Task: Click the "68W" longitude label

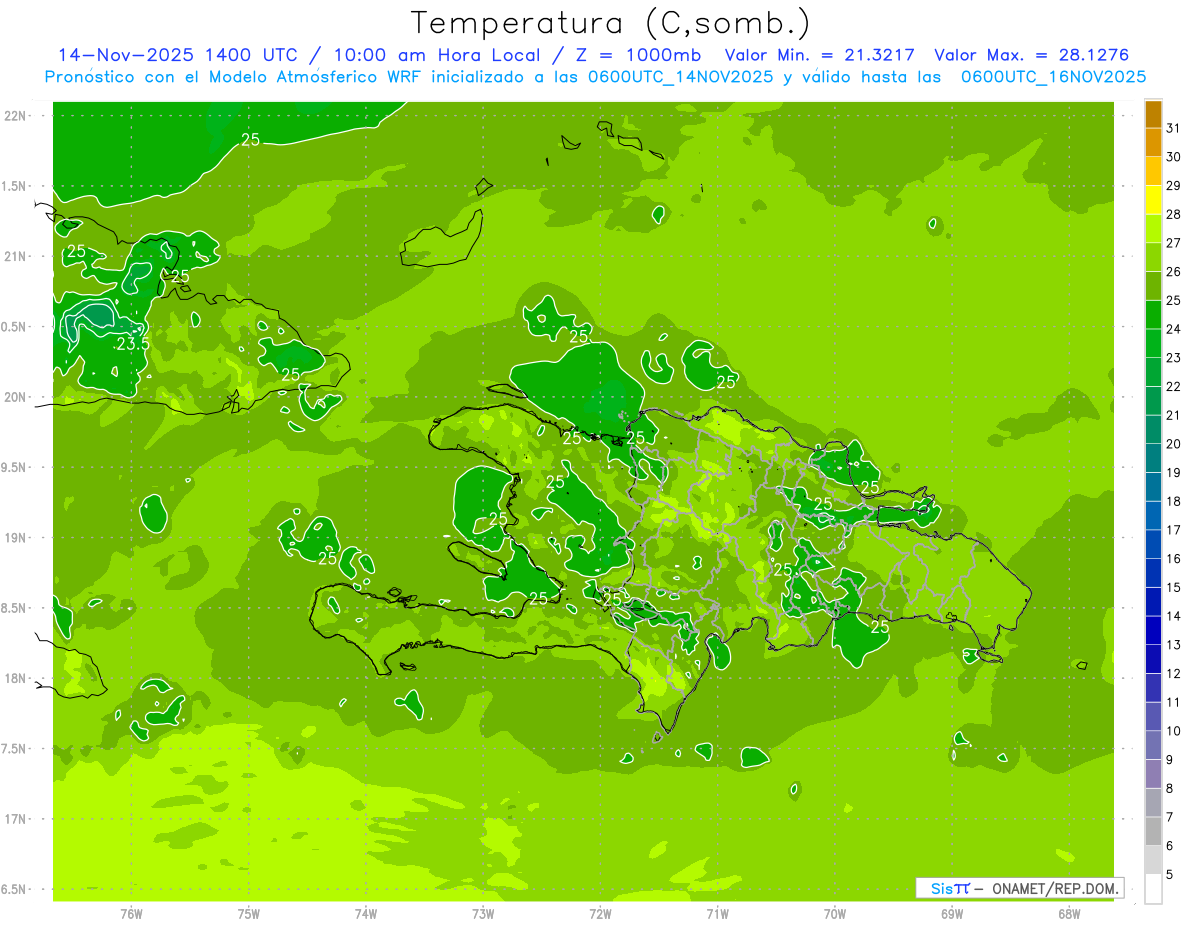Action: pyautogui.click(x=1069, y=914)
